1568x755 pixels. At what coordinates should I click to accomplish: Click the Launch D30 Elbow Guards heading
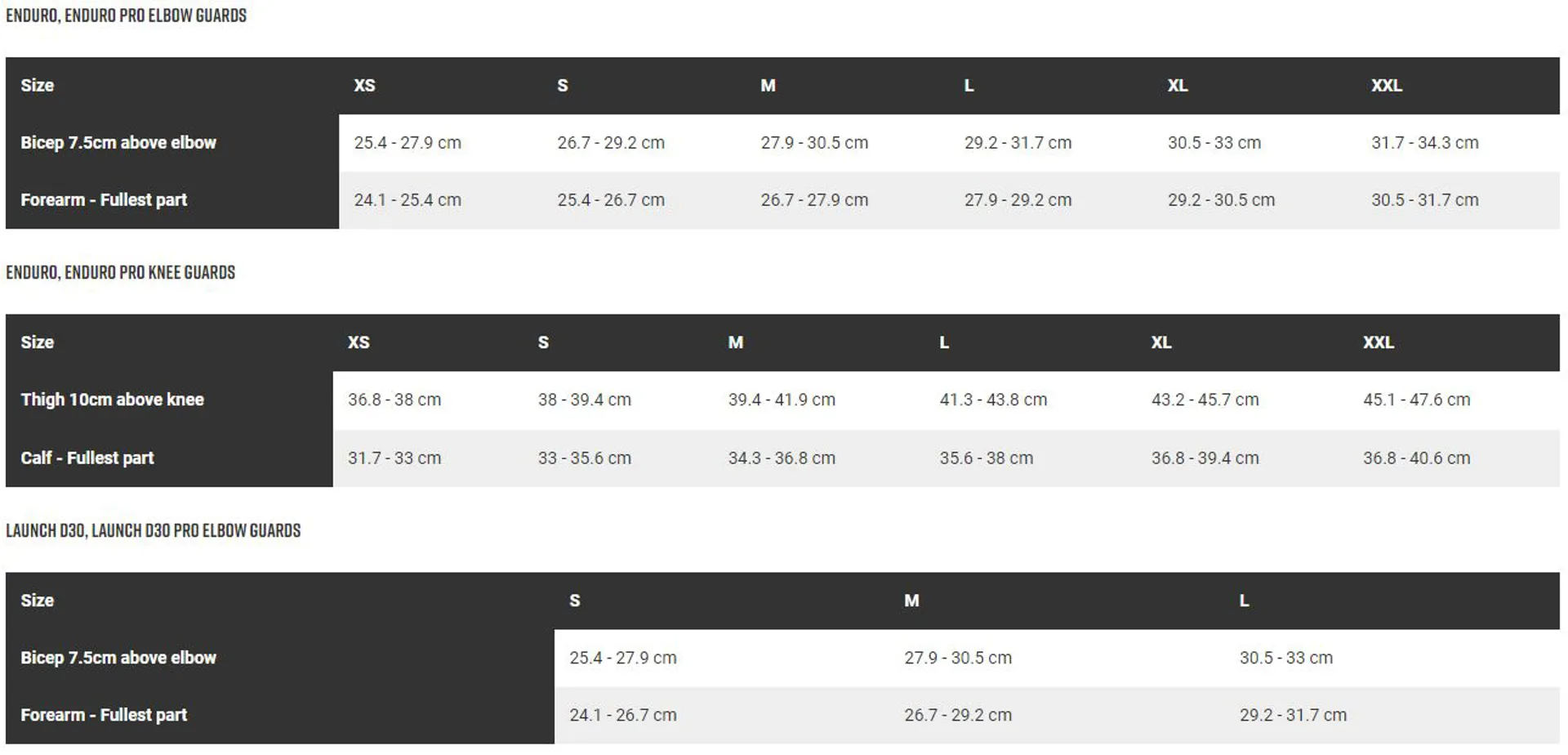tap(153, 531)
